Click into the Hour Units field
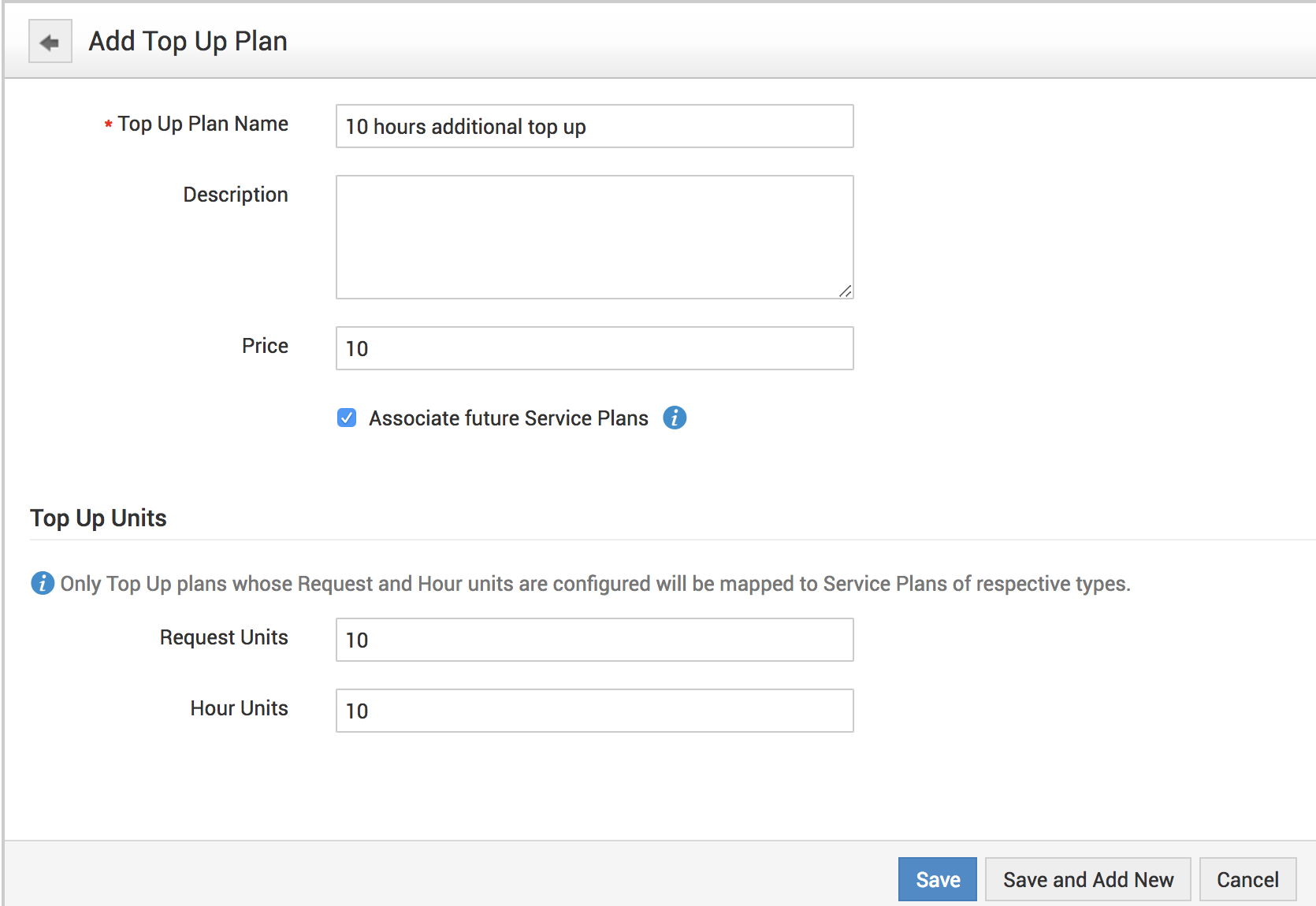 [x=594, y=711]
